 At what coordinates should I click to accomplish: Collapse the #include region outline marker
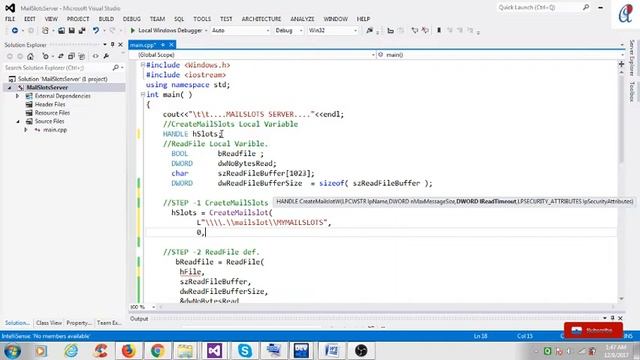(142, 65)
